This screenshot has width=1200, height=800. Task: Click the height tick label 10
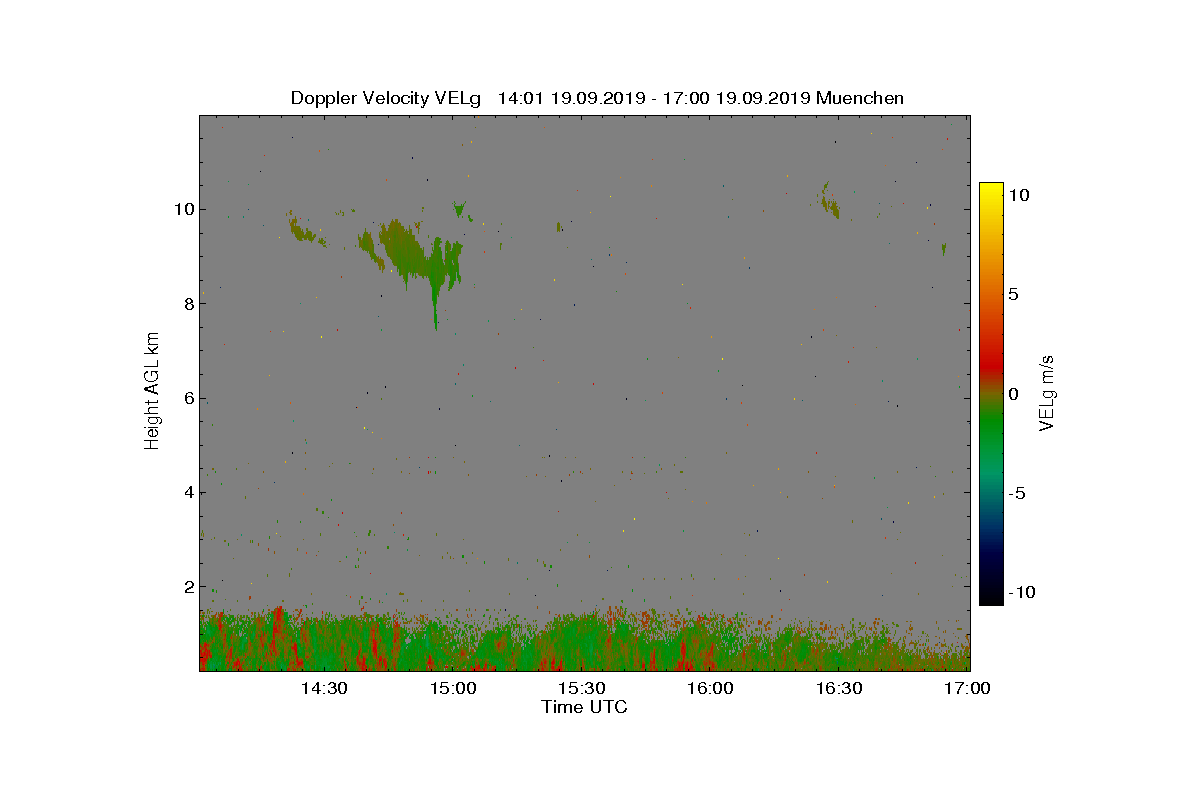[183, 209]
